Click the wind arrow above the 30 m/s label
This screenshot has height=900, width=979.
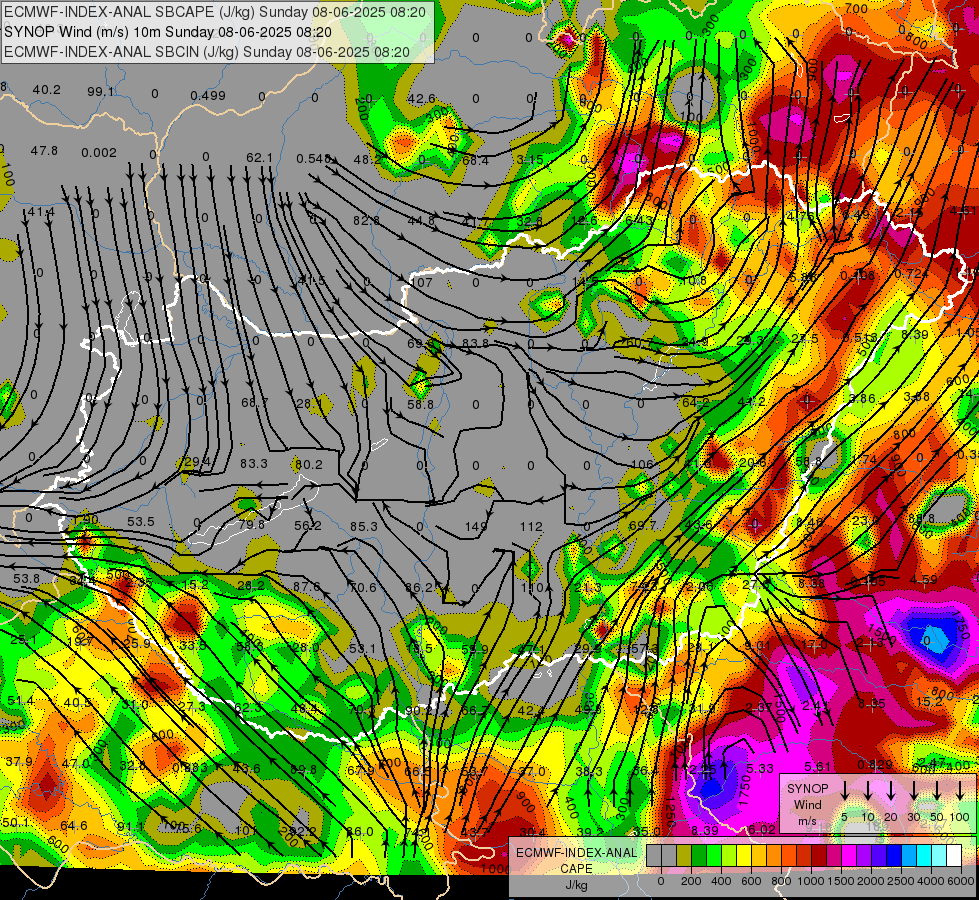[x=914, y=791]
